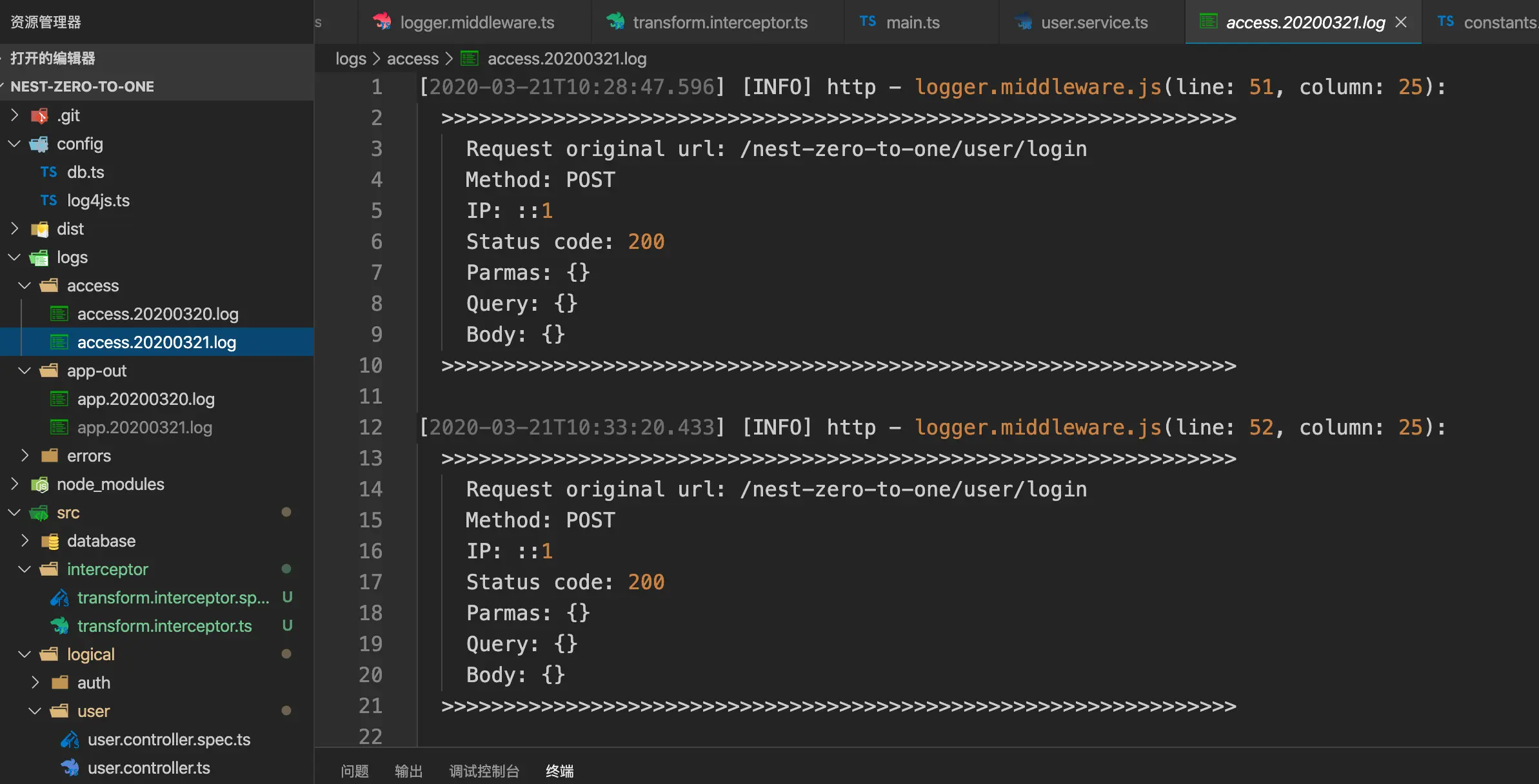The image size is (1539, 784).
Task: Click the icon on logger.middleware.ts tab
Action: click(382, 22)
